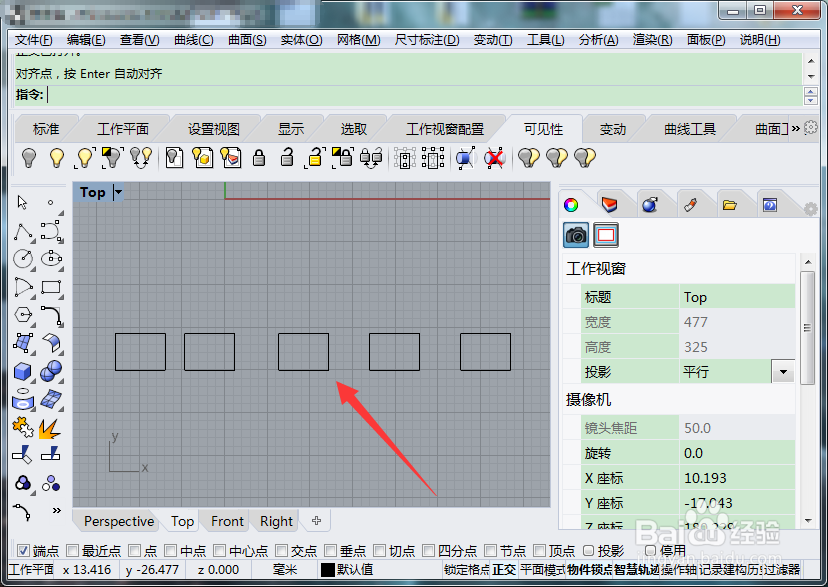Click the Show Selected Objects bulb icon
This screenshot has width=828, height=587.
(84, 158)
